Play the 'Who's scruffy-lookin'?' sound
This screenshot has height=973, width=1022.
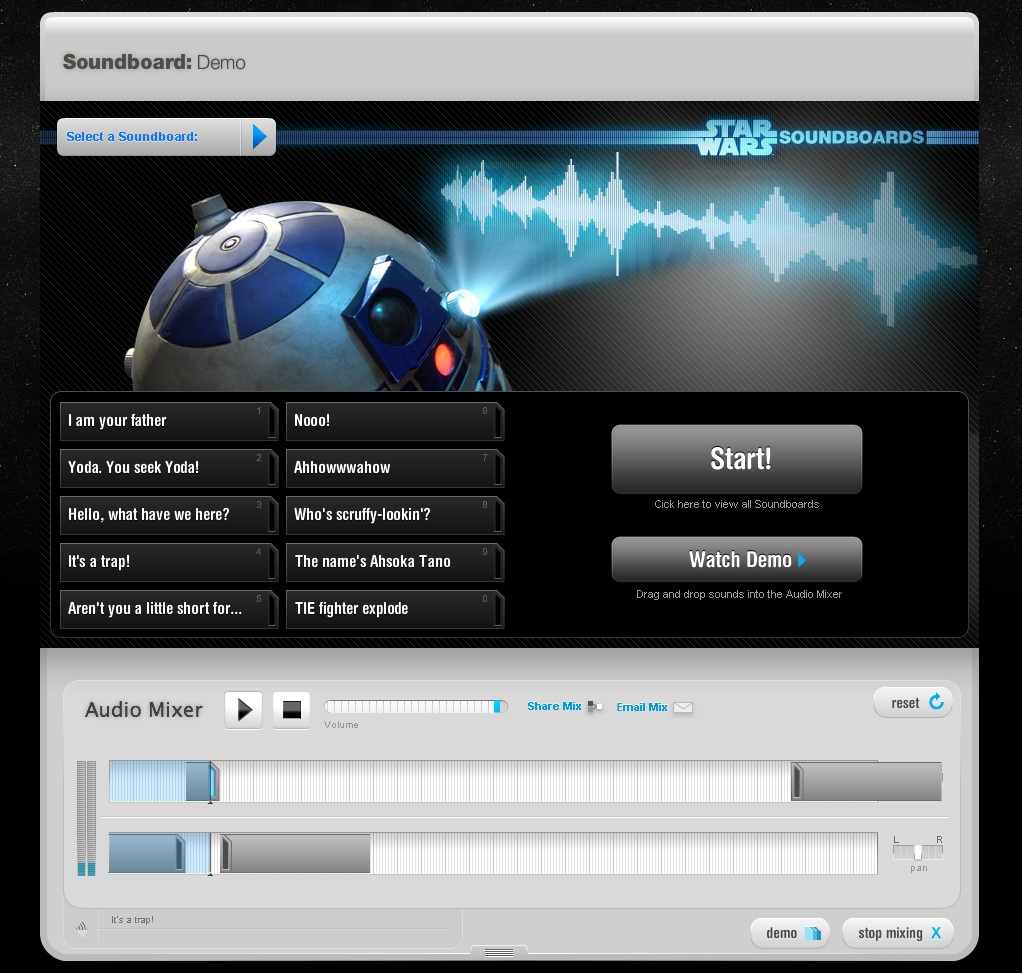click(395, 515)
